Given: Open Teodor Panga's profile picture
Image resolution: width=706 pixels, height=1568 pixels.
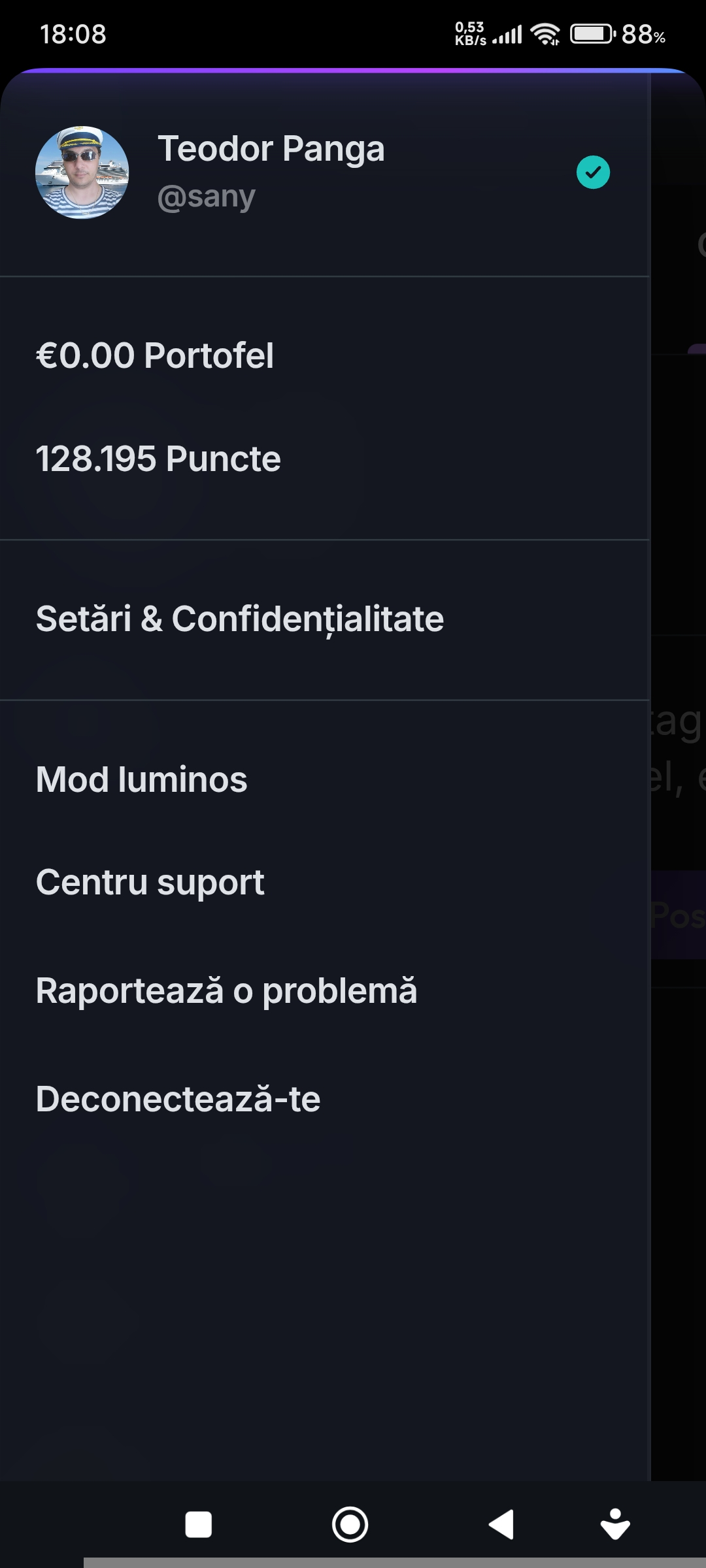Looking at the screenshot, I should (82, 172).
